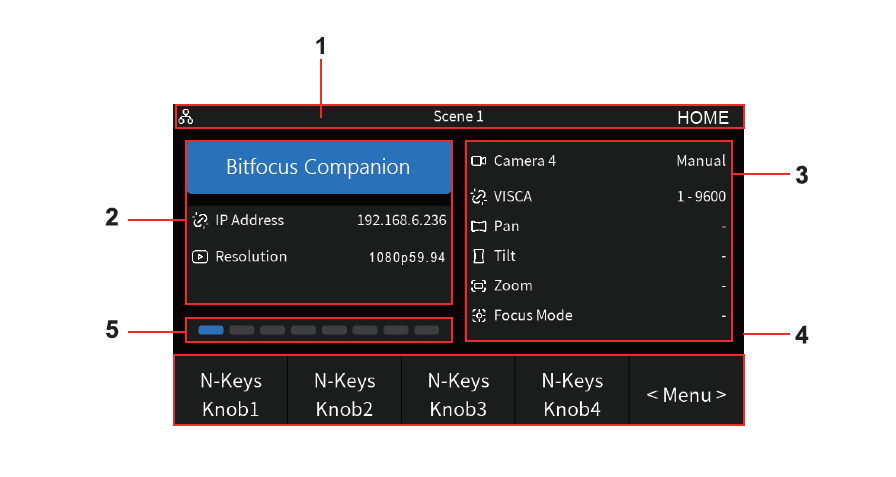Click the Tilt icon
This screenshot has width=896, height=477.
479,256
